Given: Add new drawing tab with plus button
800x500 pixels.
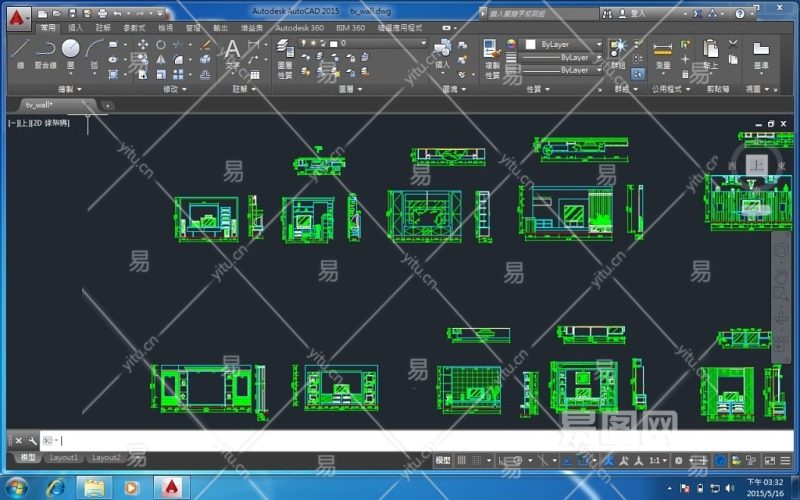Looking at the screenshot, I should click(x=108, y=106).
